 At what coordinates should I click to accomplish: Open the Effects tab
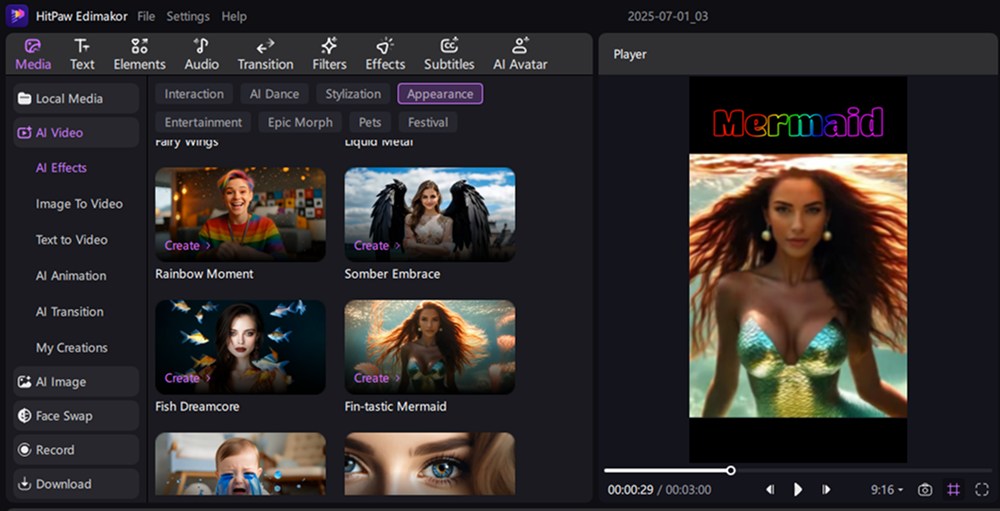[385, 54]
